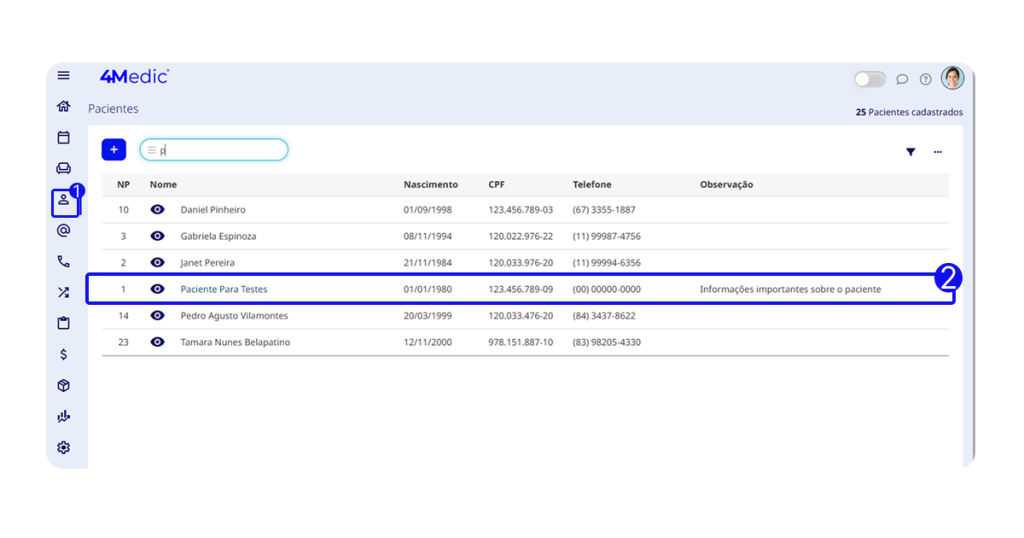Screen dimensions: 1024x538
Task: Click the phone icon in sidebar
Action: pos(64,262)
